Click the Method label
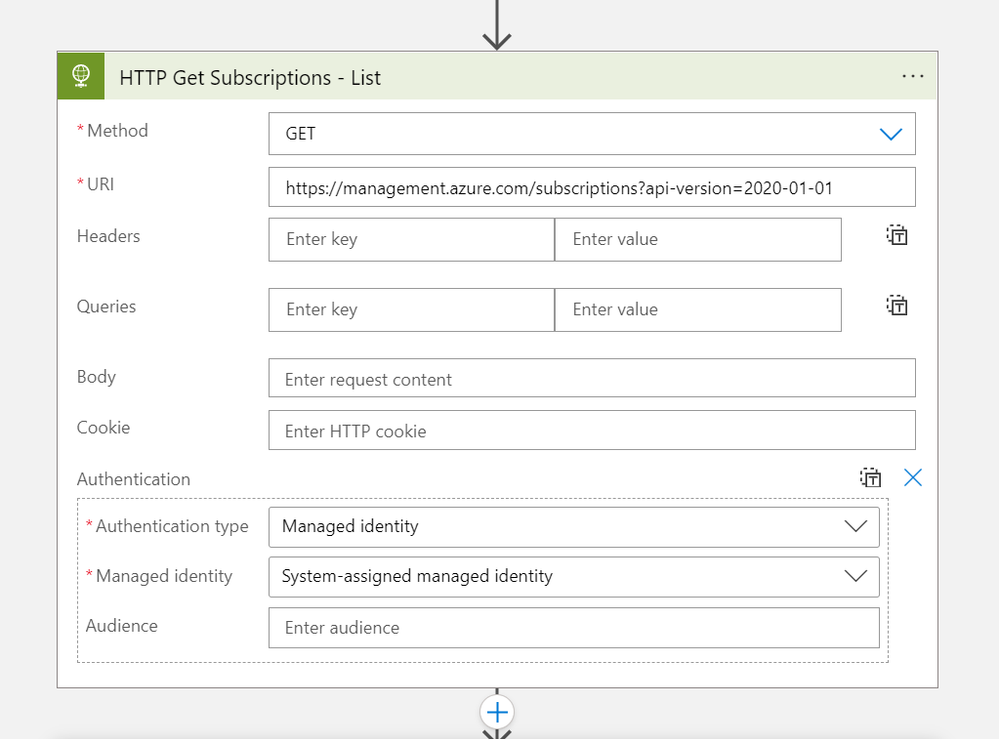 117,131
